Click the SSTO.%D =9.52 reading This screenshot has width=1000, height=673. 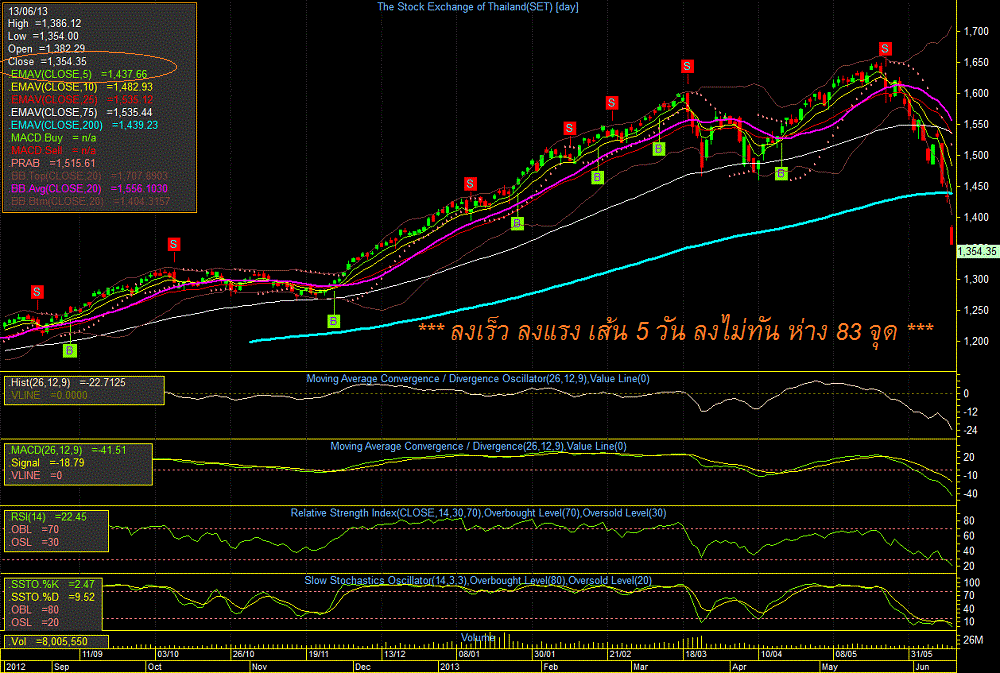click(52, 598)
